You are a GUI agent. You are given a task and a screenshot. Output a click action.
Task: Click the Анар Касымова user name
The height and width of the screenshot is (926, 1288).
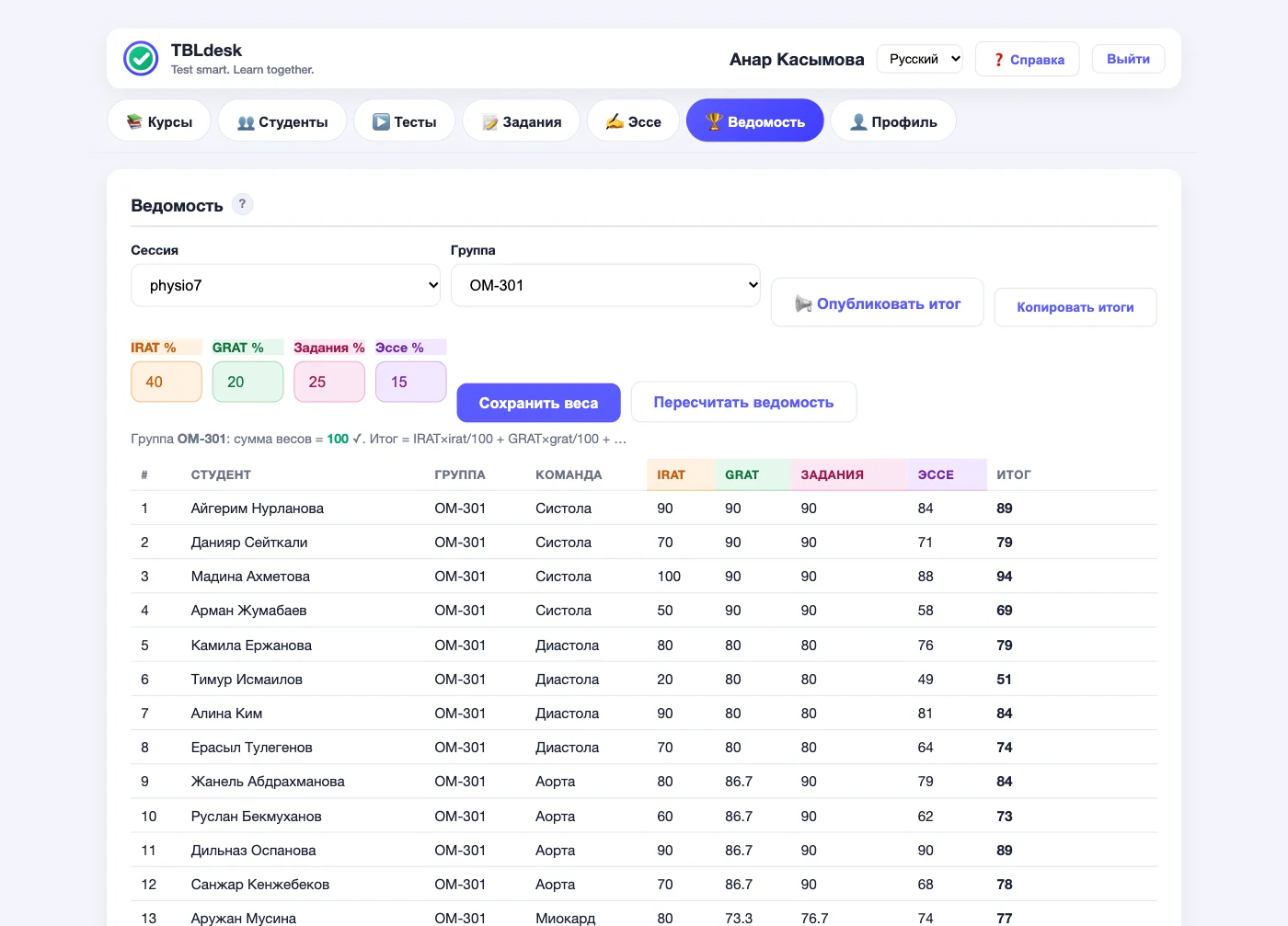pos(797,59)
